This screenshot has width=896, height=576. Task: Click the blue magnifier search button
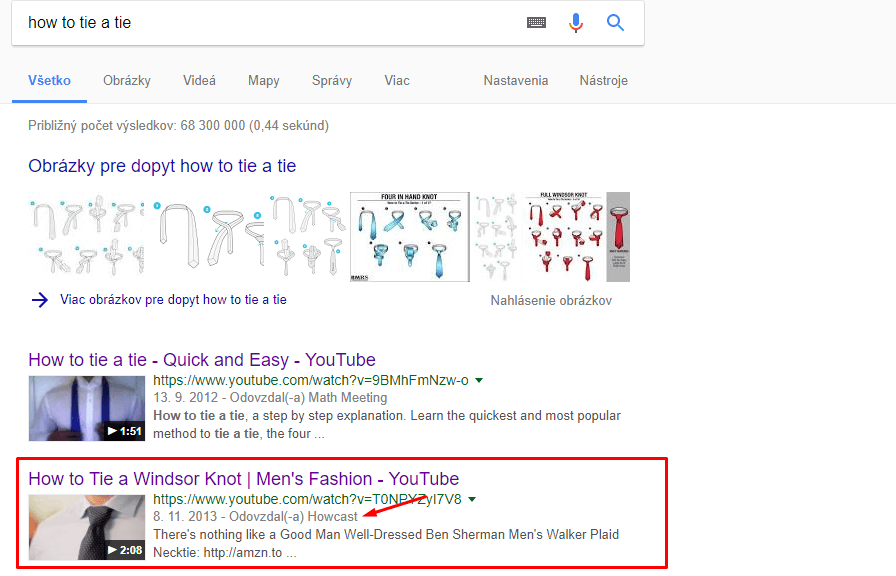coord(615,23)
